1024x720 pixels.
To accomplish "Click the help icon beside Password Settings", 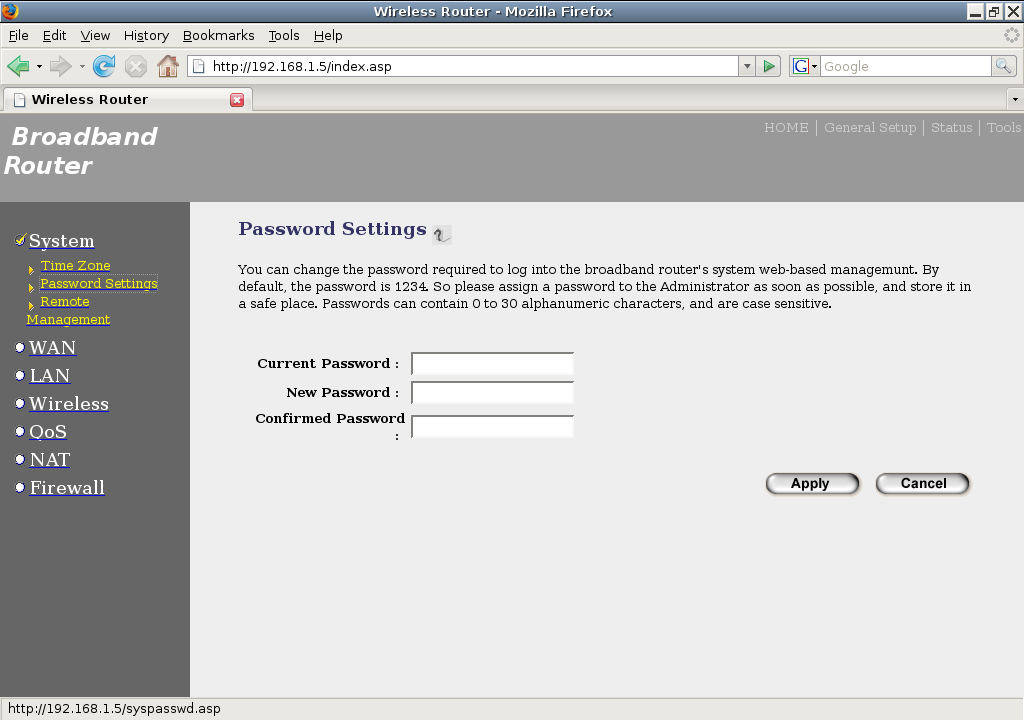I will [x=442, y=234].
